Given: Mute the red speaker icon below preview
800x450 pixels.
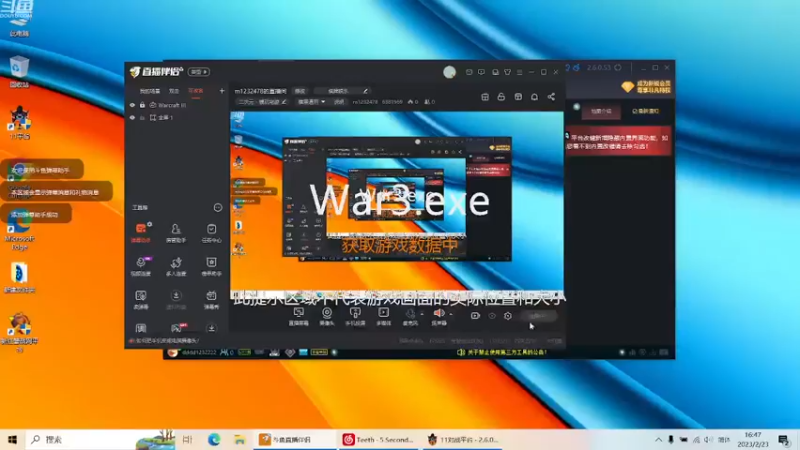Looking at the screenshot, I should 438,315.
